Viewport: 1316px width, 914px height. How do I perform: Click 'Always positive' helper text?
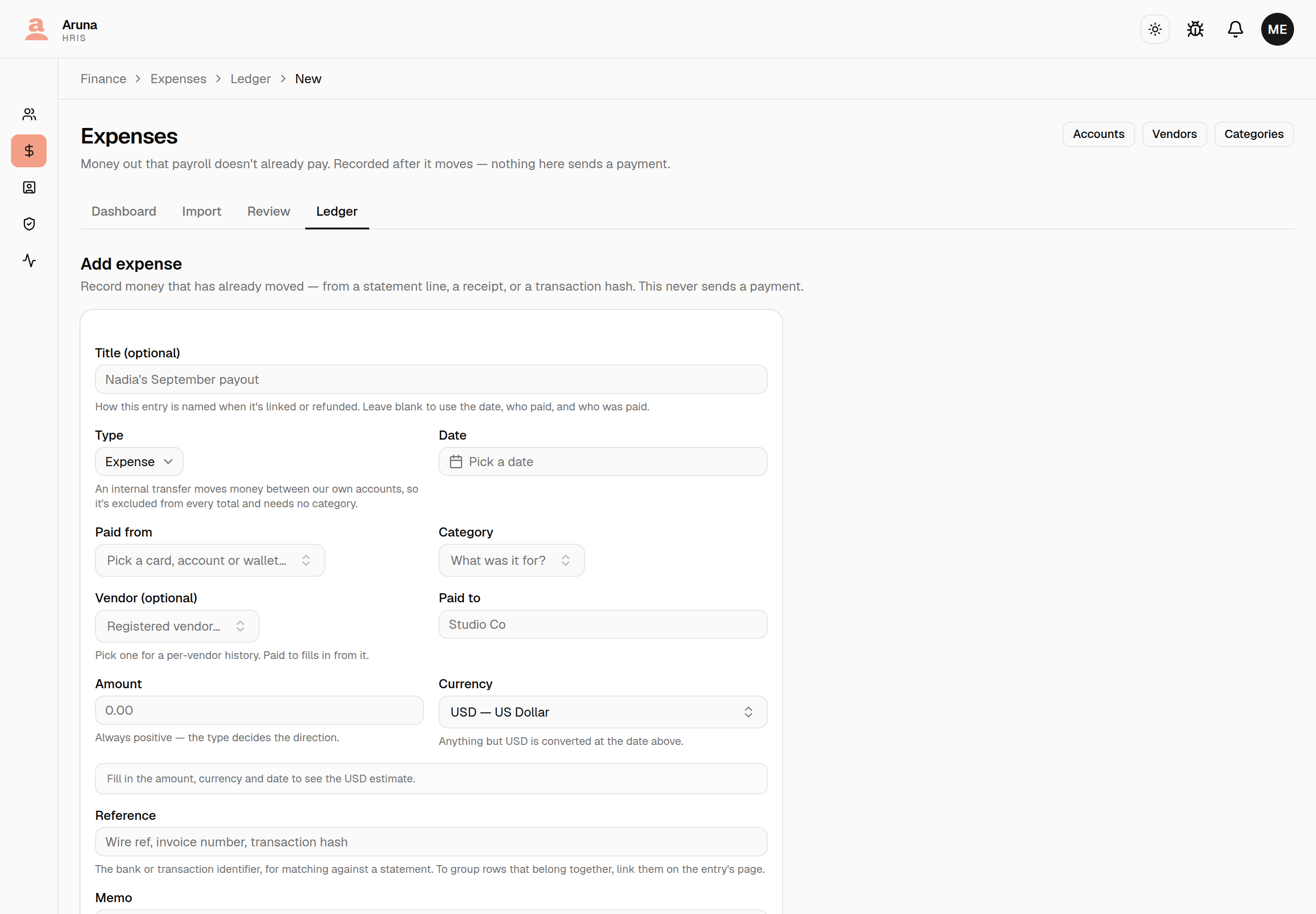click(x=217, y=738)
